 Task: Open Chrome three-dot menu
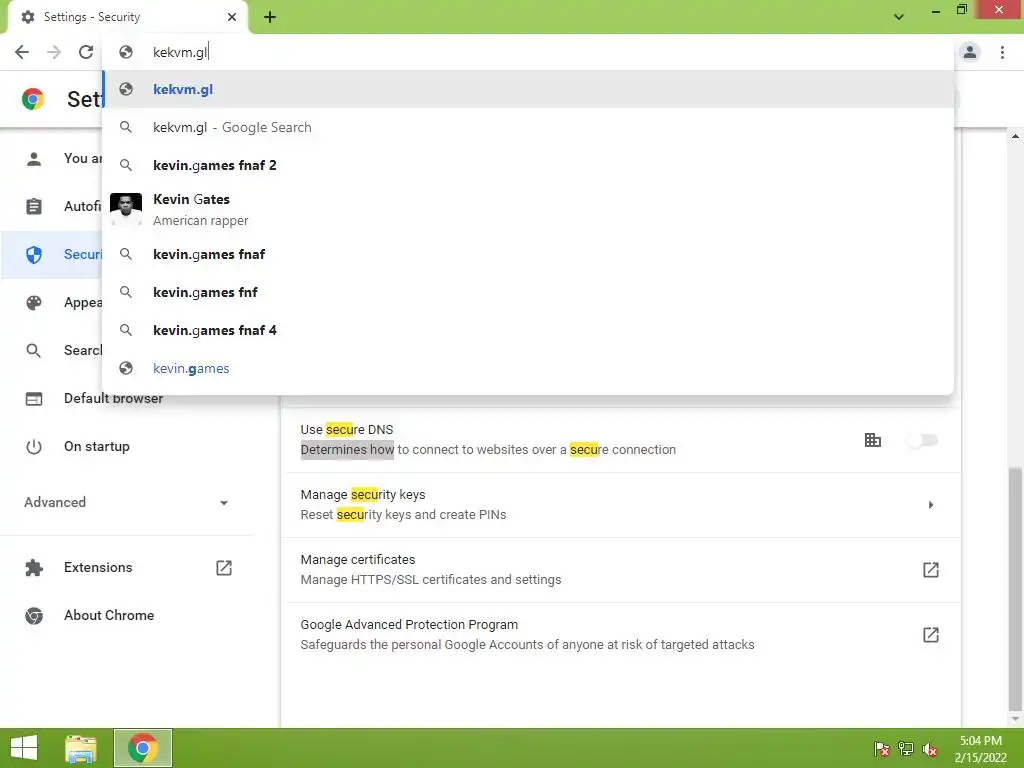[x=1002, y=52]
